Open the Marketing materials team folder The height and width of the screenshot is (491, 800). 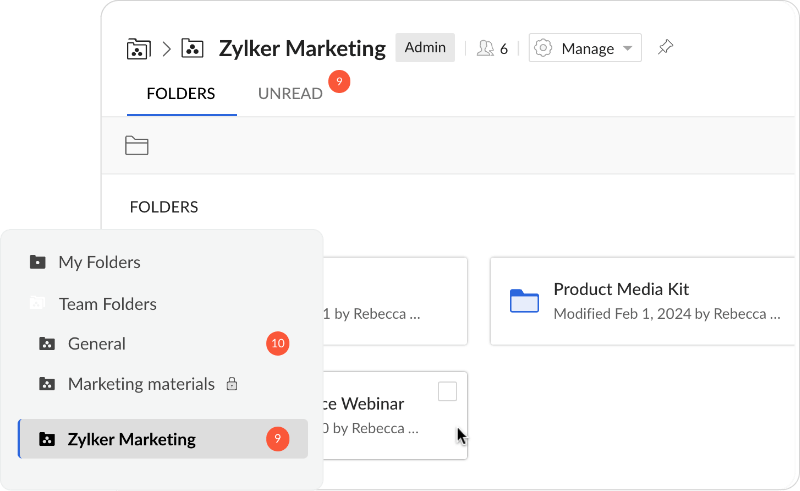(141, 384)
